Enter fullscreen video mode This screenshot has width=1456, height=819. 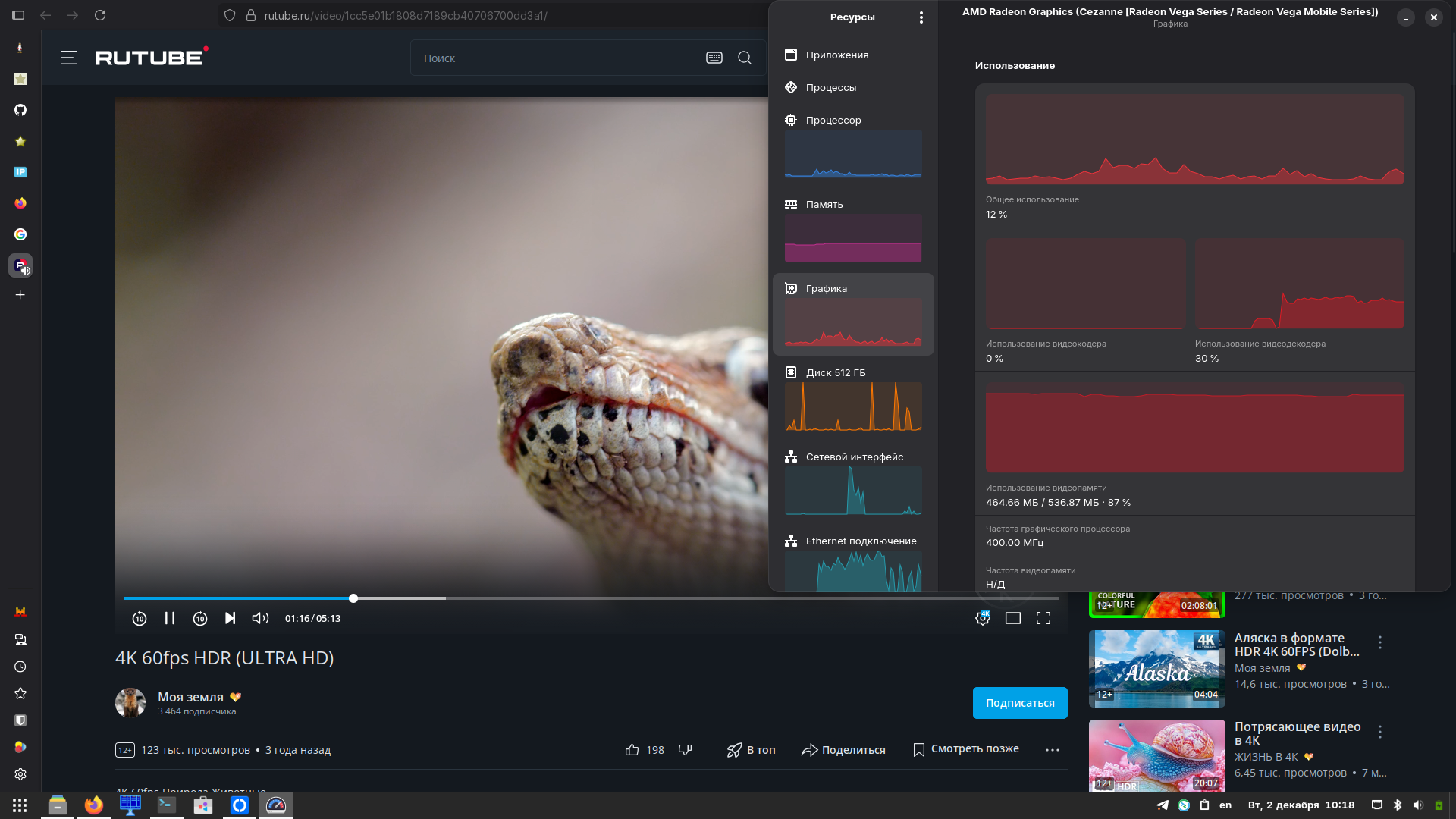coord(1043,618)
